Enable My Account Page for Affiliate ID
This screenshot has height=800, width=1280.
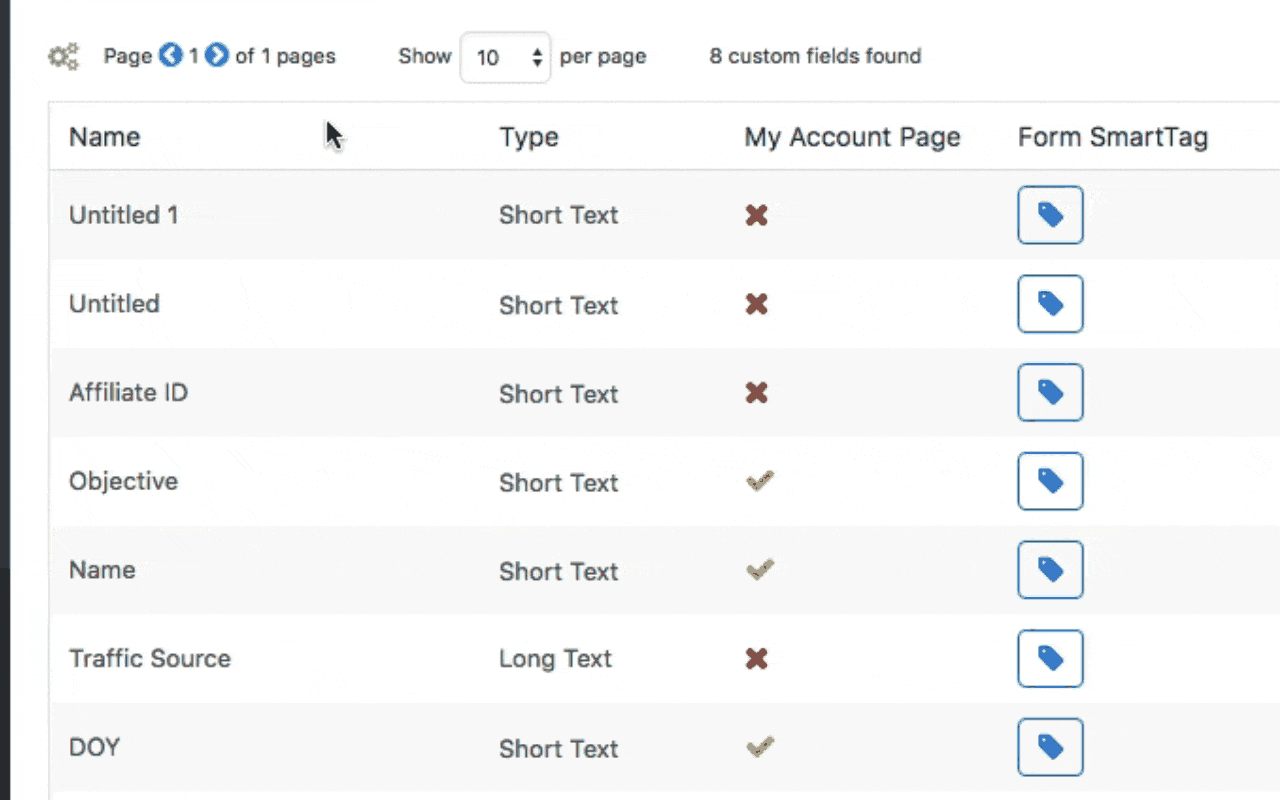point(757,393)
